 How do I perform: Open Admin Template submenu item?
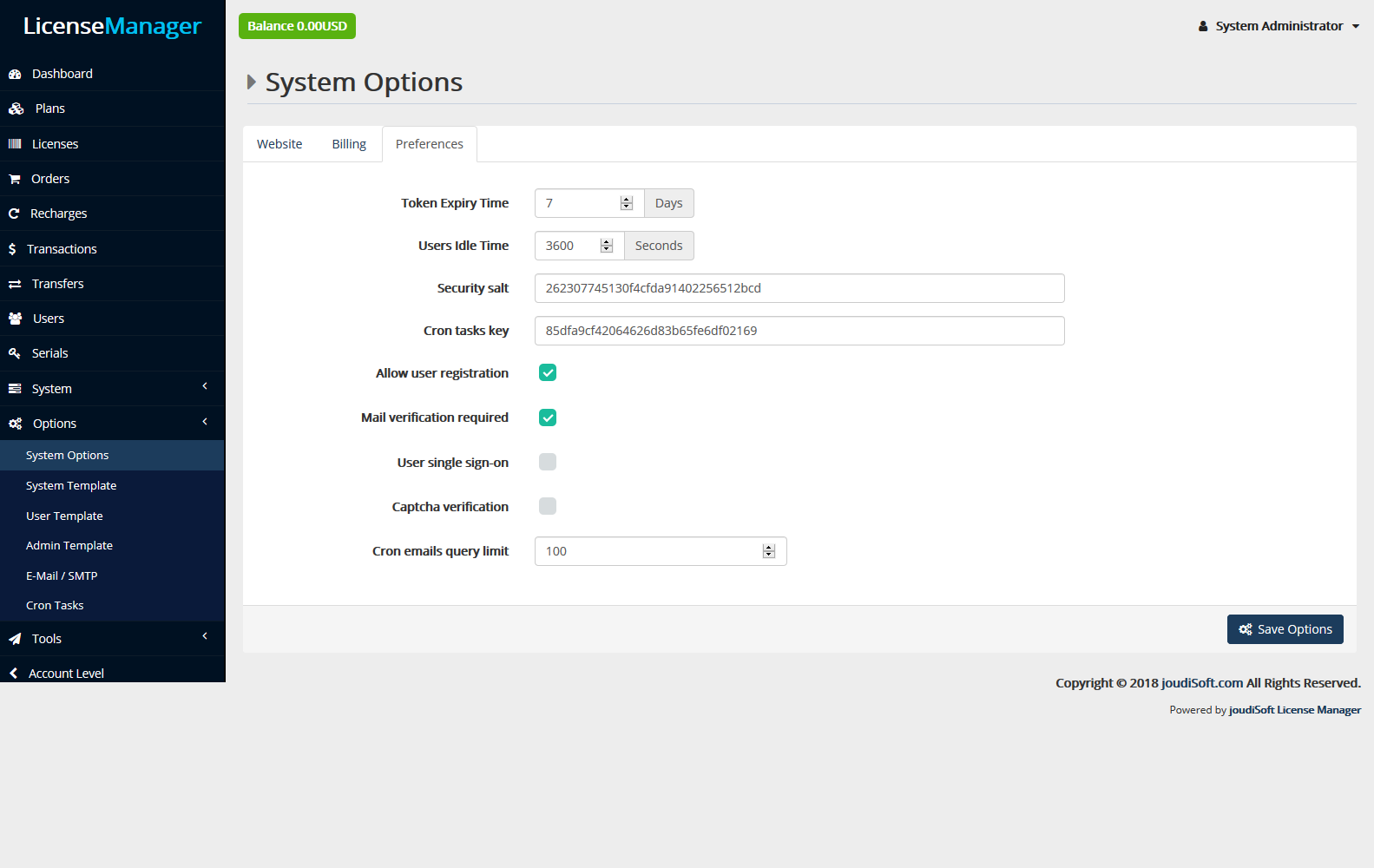point(112,546)
